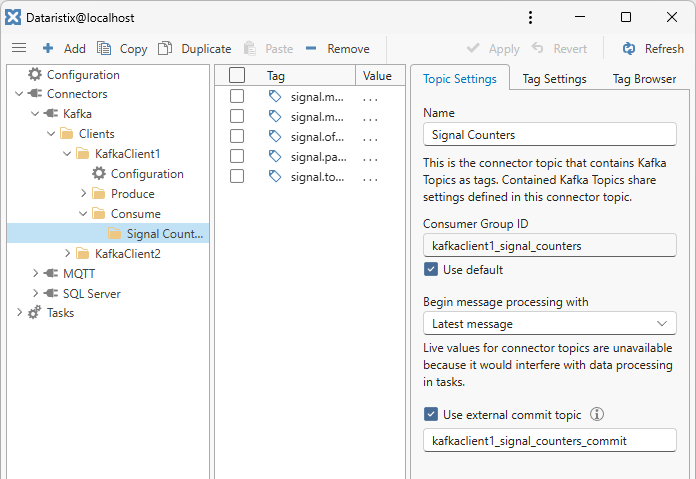Check the select-all checkbox in Tag header
This screenshot has width=696, height=479.
[x=237, y=75]
